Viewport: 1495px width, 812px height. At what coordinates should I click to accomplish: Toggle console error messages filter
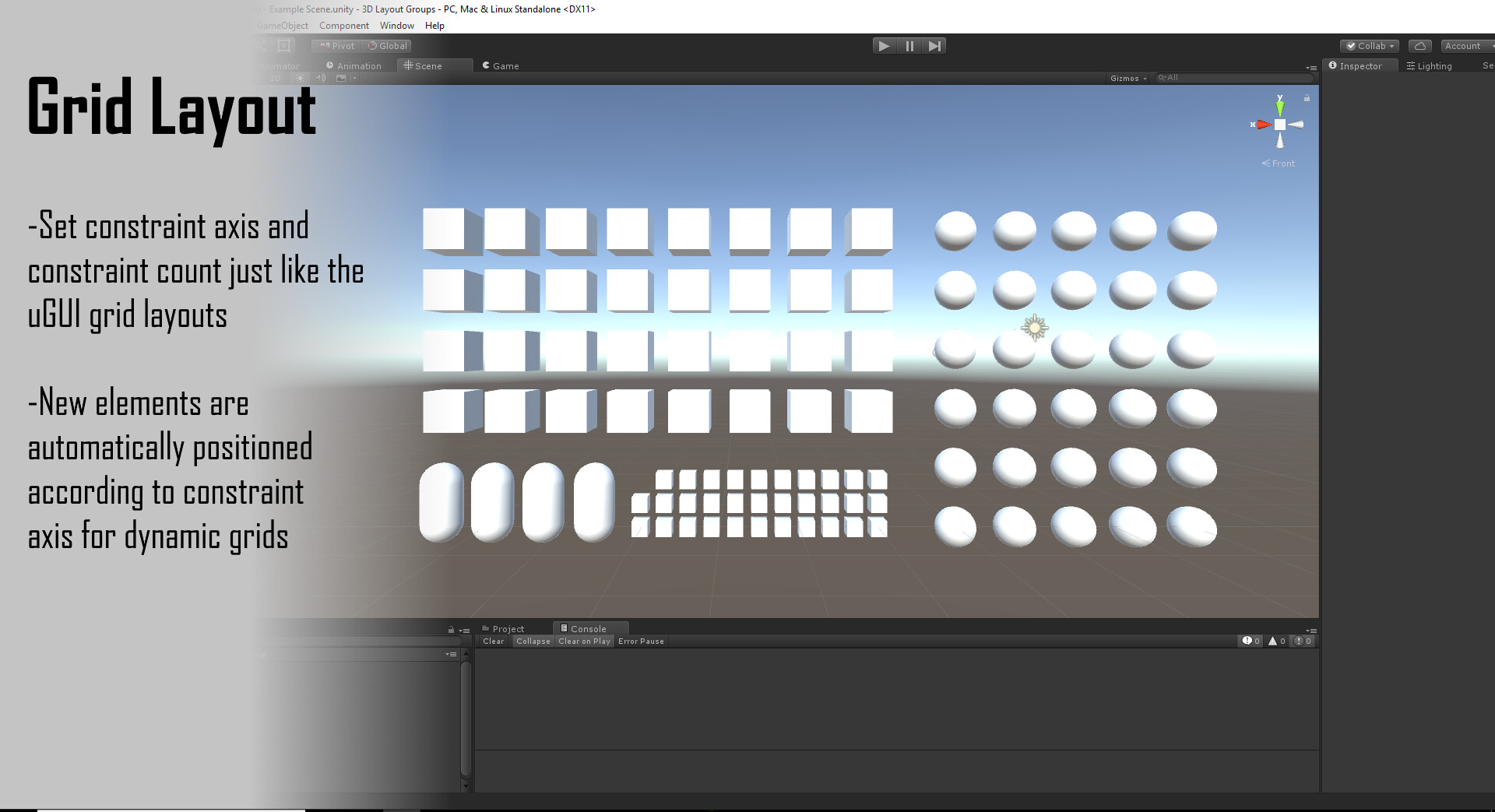(x=1303, y=642)
